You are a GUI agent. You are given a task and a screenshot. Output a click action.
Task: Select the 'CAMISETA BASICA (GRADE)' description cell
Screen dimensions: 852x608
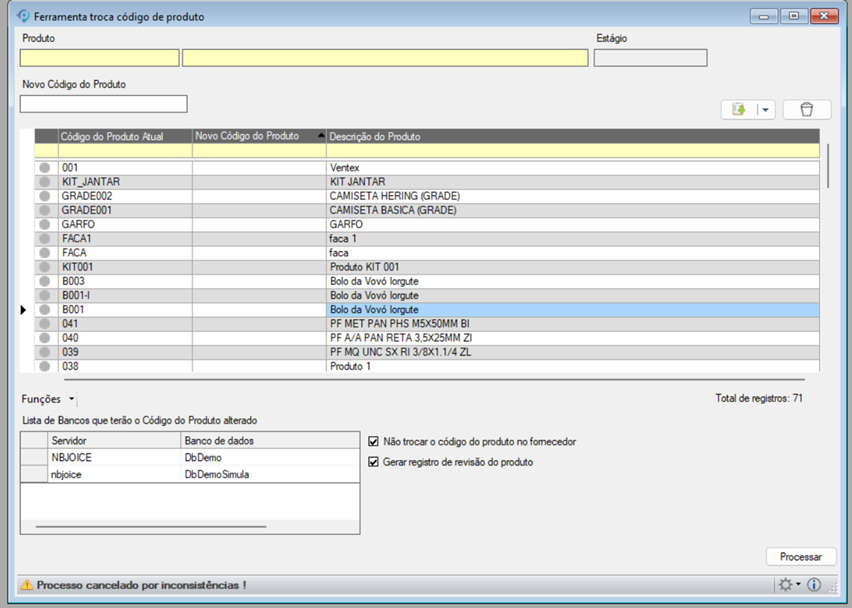(x=573, y=210)
